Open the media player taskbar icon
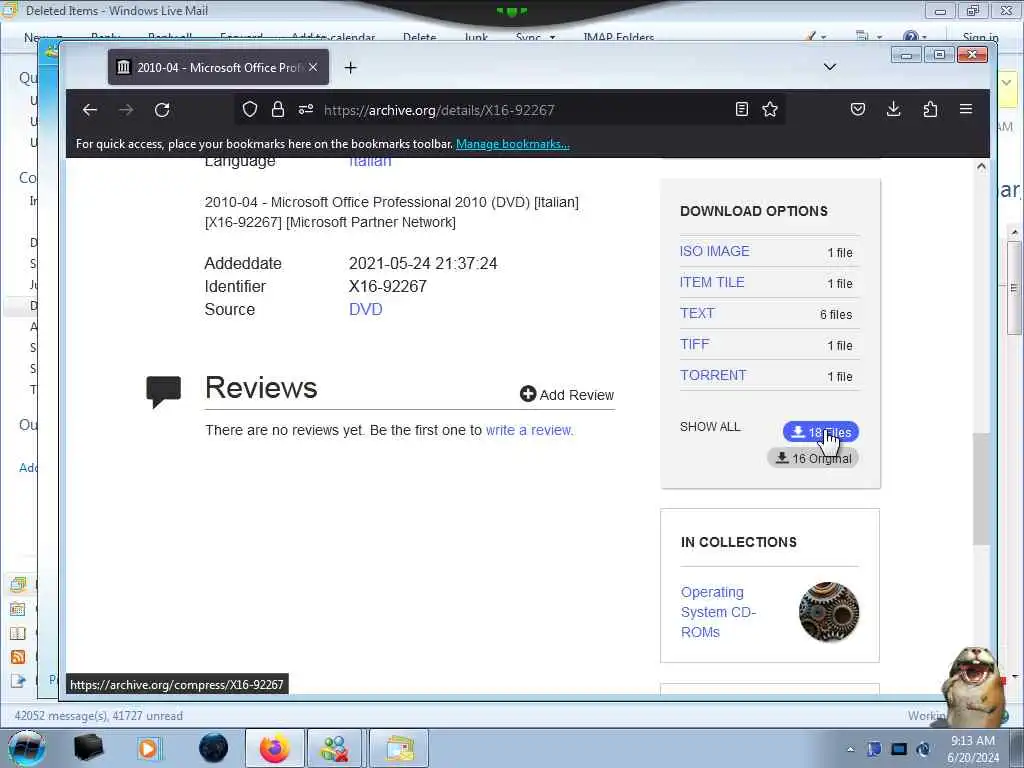Image resolution: width=1024 pixels, height=768 pixels. 149,748
